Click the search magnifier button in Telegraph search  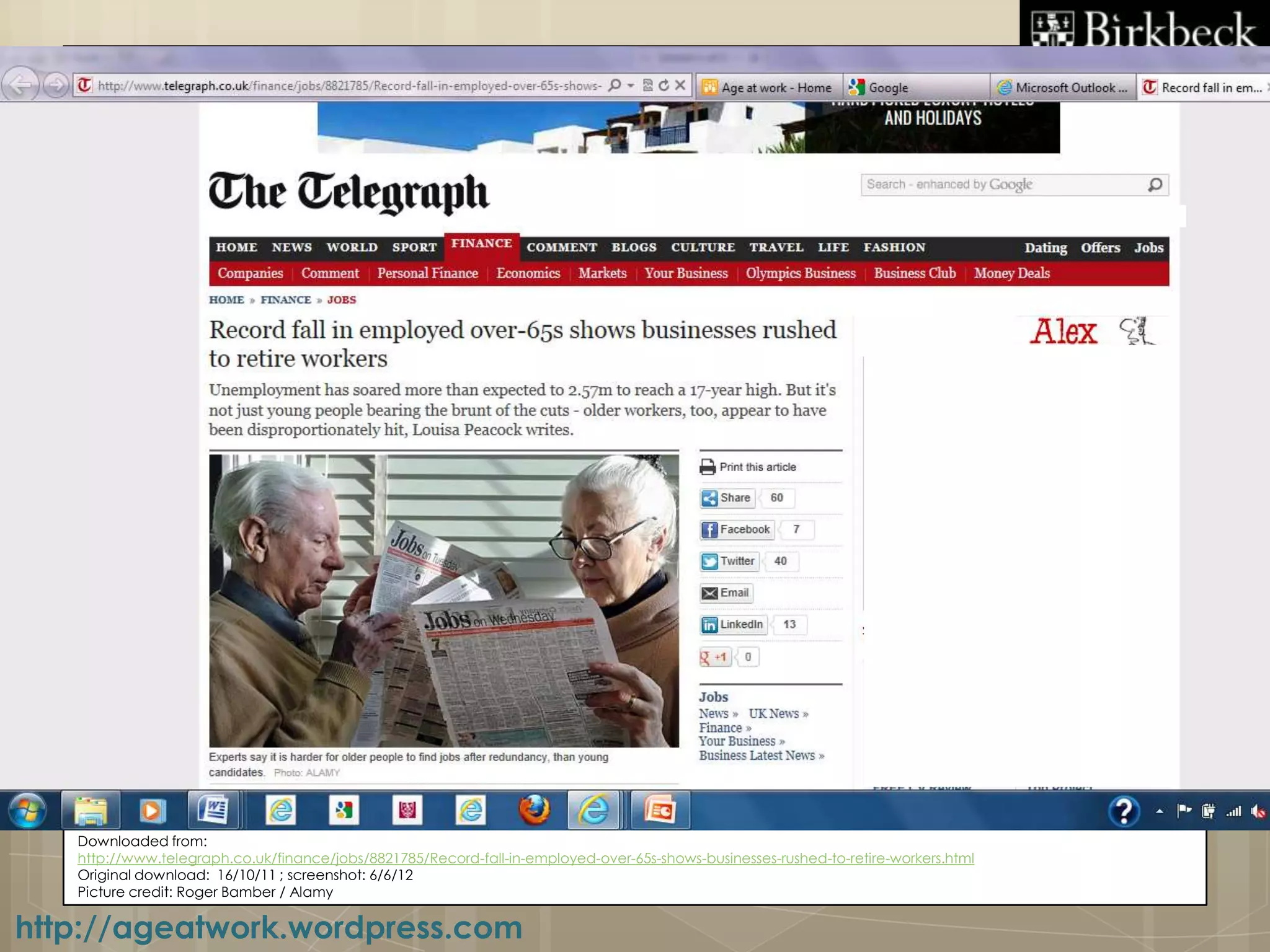coord(1155,185)
